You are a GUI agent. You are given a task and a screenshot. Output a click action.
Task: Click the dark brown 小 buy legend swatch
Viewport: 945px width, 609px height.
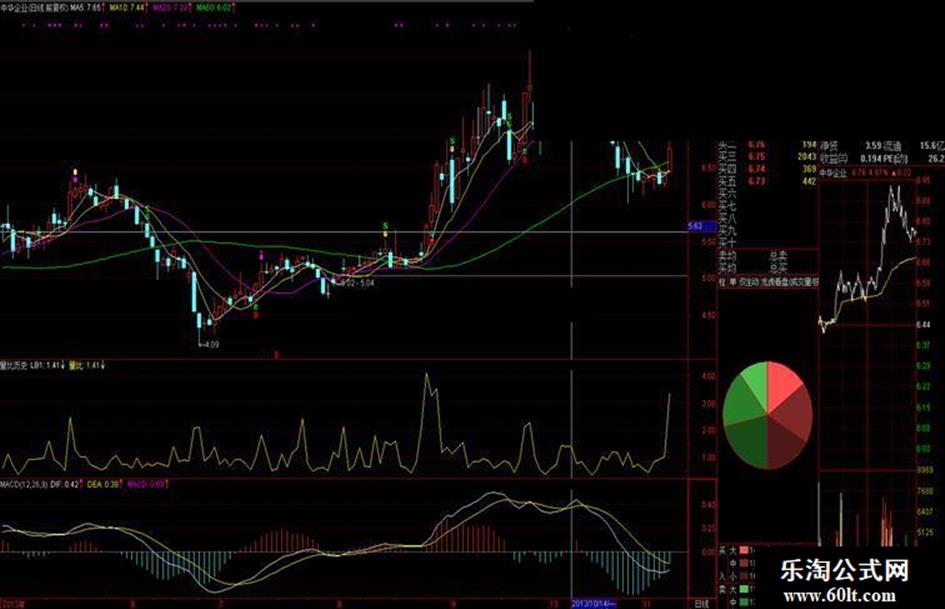[744, 576]
